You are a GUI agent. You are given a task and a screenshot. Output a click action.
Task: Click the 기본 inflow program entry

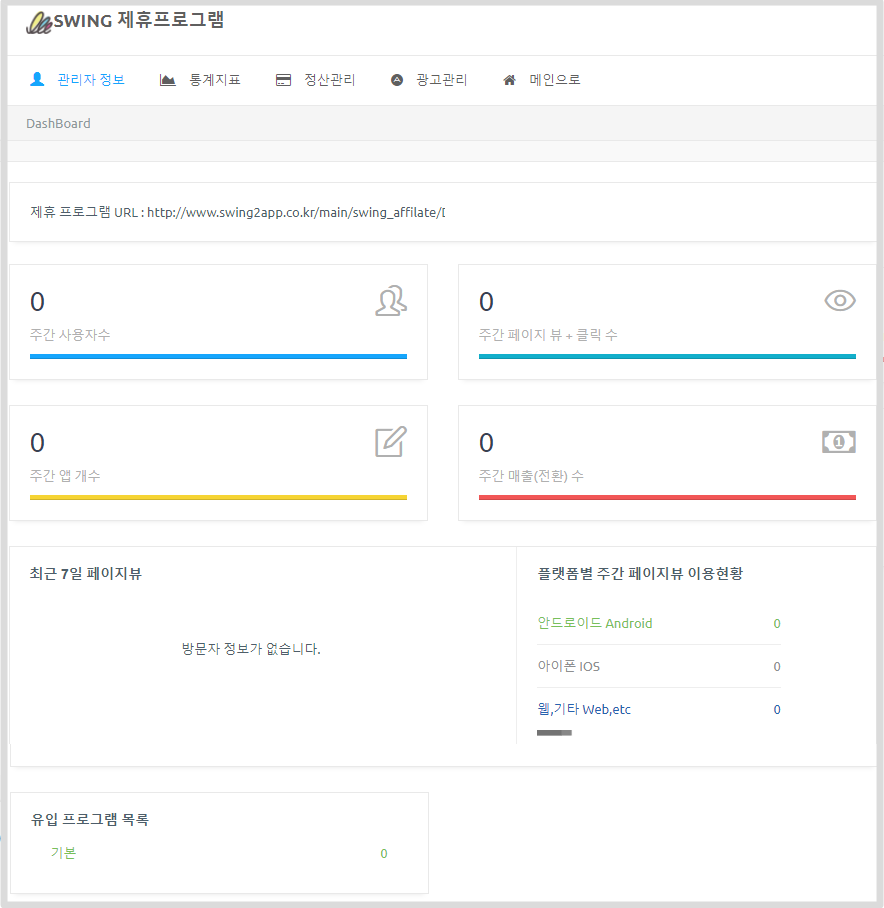tap(63, 853)
